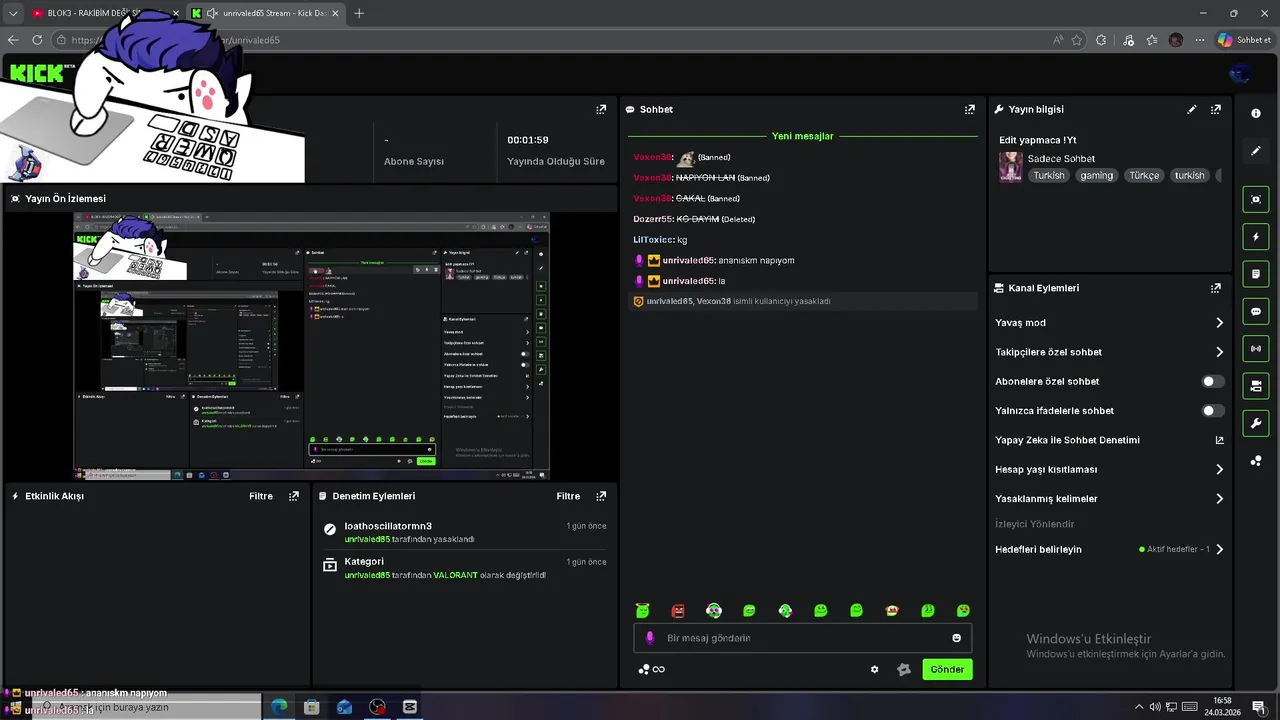Pop out the Yayın bilgisi panel

pyautogui.click(x=1216, y=109)
